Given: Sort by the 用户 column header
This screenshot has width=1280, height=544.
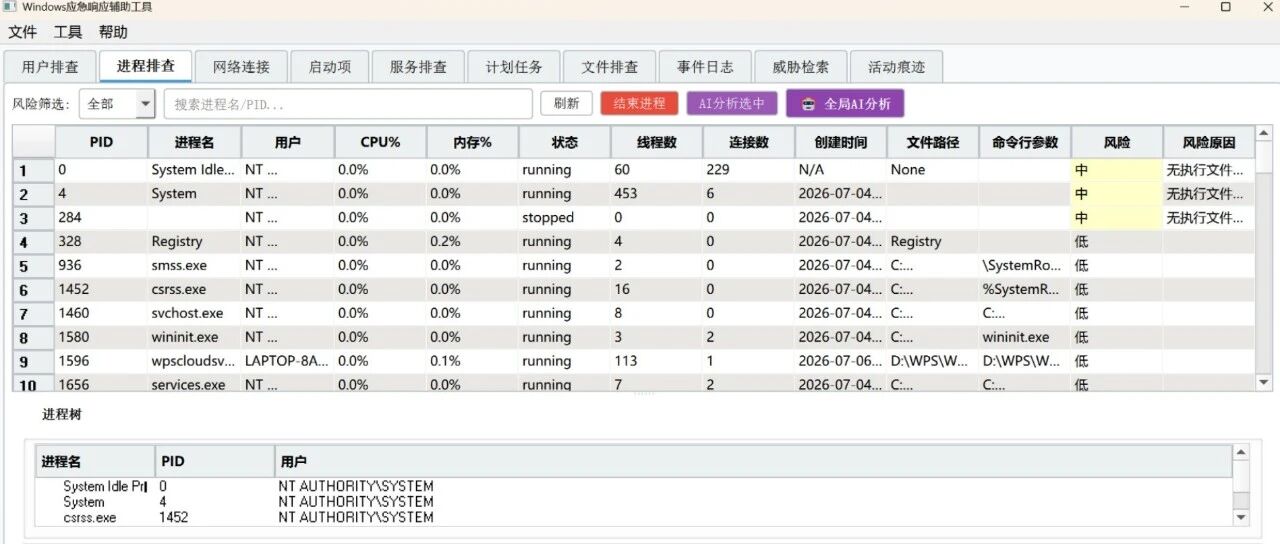Looking at the screenshot, I should point(287,142).
